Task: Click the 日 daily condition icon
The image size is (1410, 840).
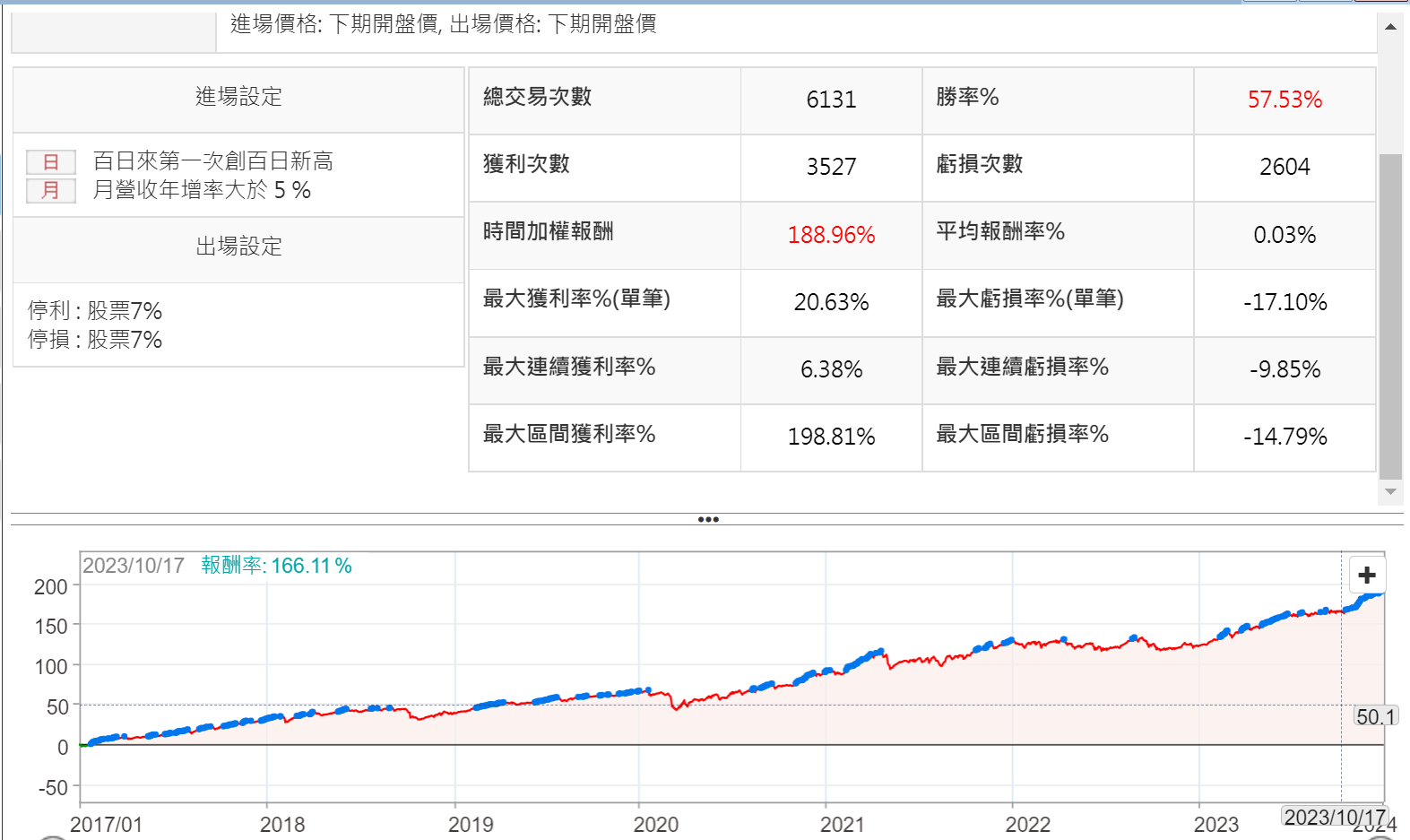Action: point(51,161)
